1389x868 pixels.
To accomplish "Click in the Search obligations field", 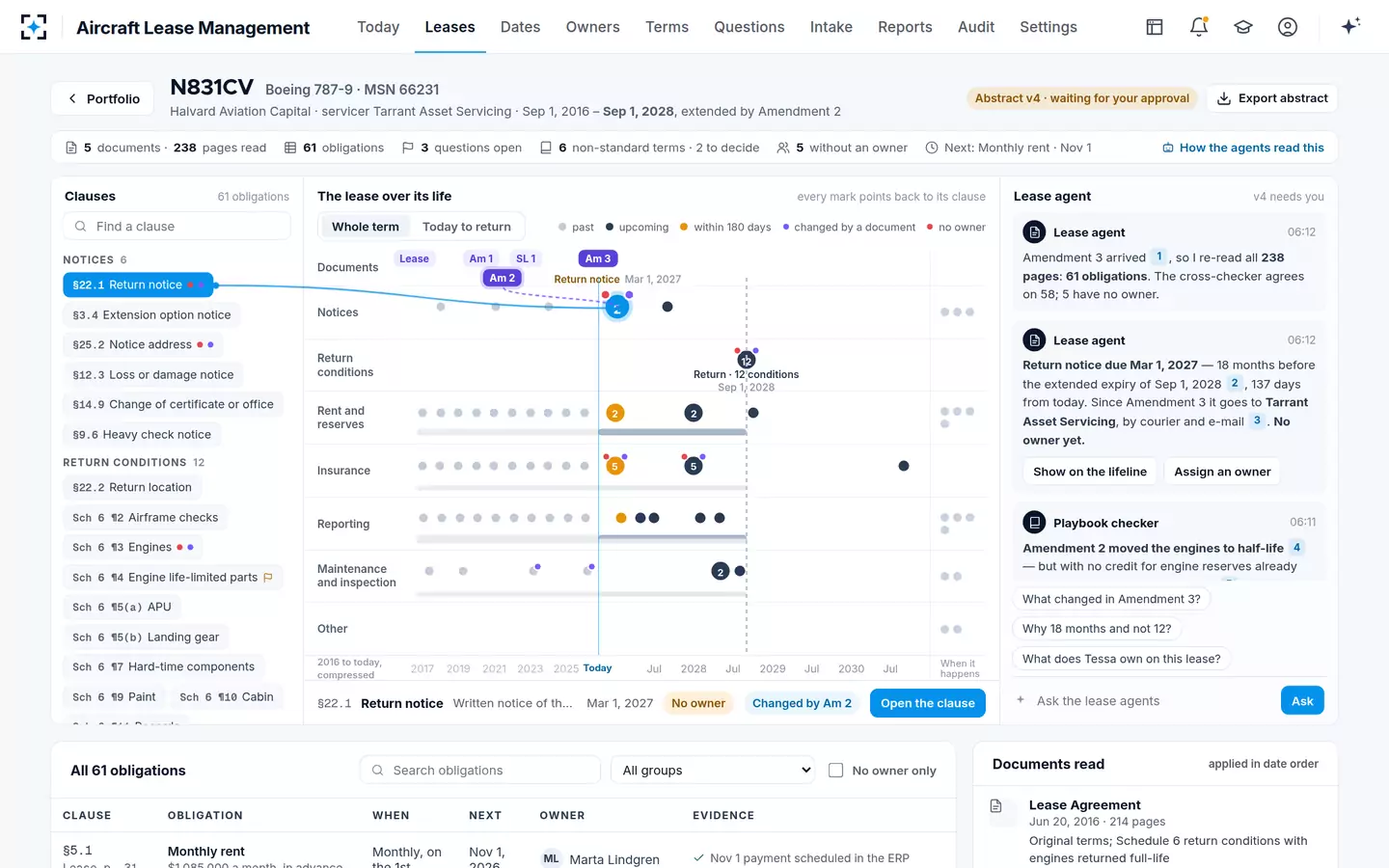I will pos(480,770).
